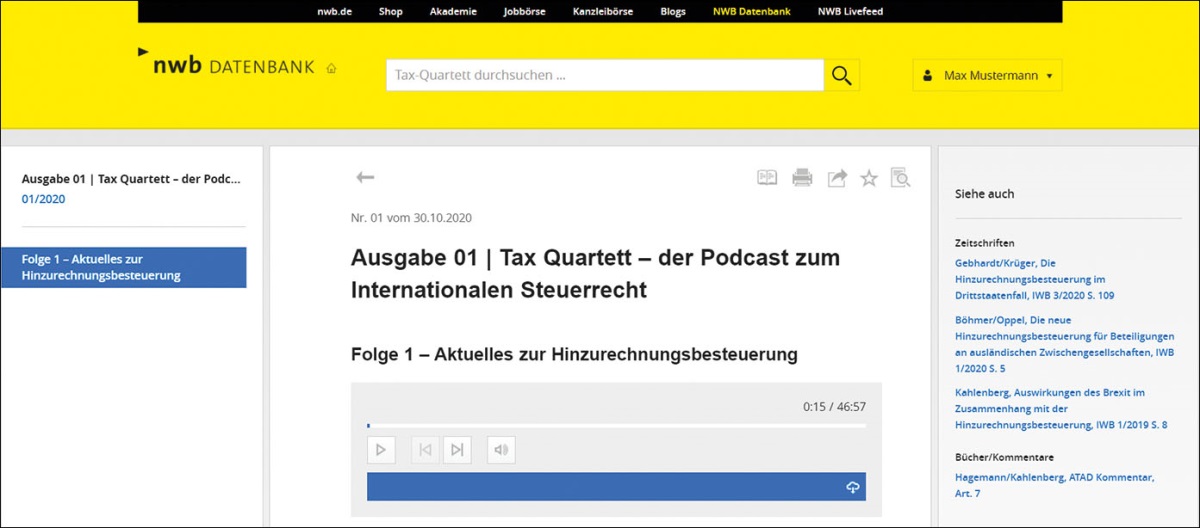The height and width of the screenshot is (528, 1200).
Task: Play the podcast episode
Action: pos(381,450)
